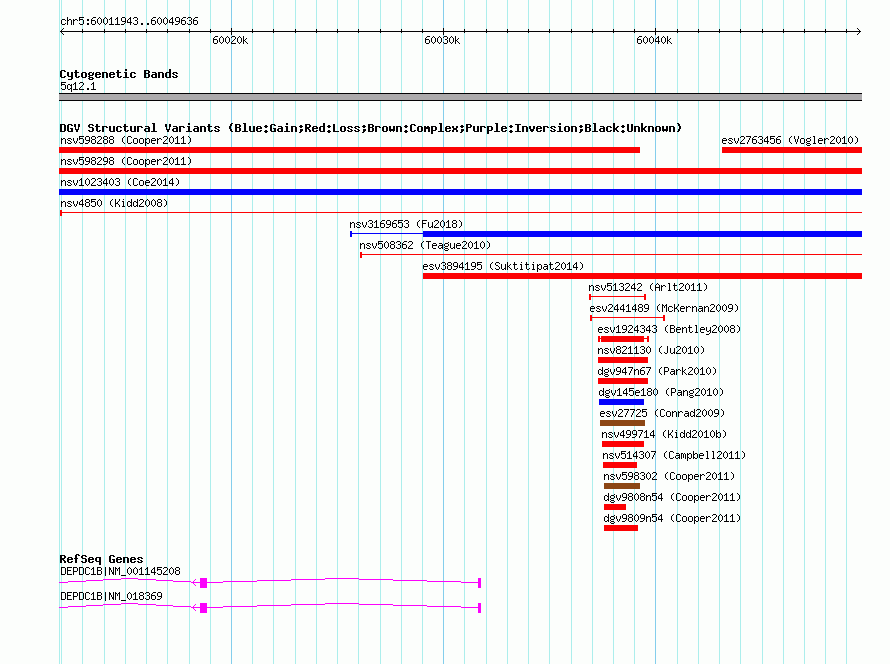Screen dimensions: 890x664
Task: Click the DEPDC1B NM_018369 magenta exon block
Action: pyautogui.click(x=203, y=608)
